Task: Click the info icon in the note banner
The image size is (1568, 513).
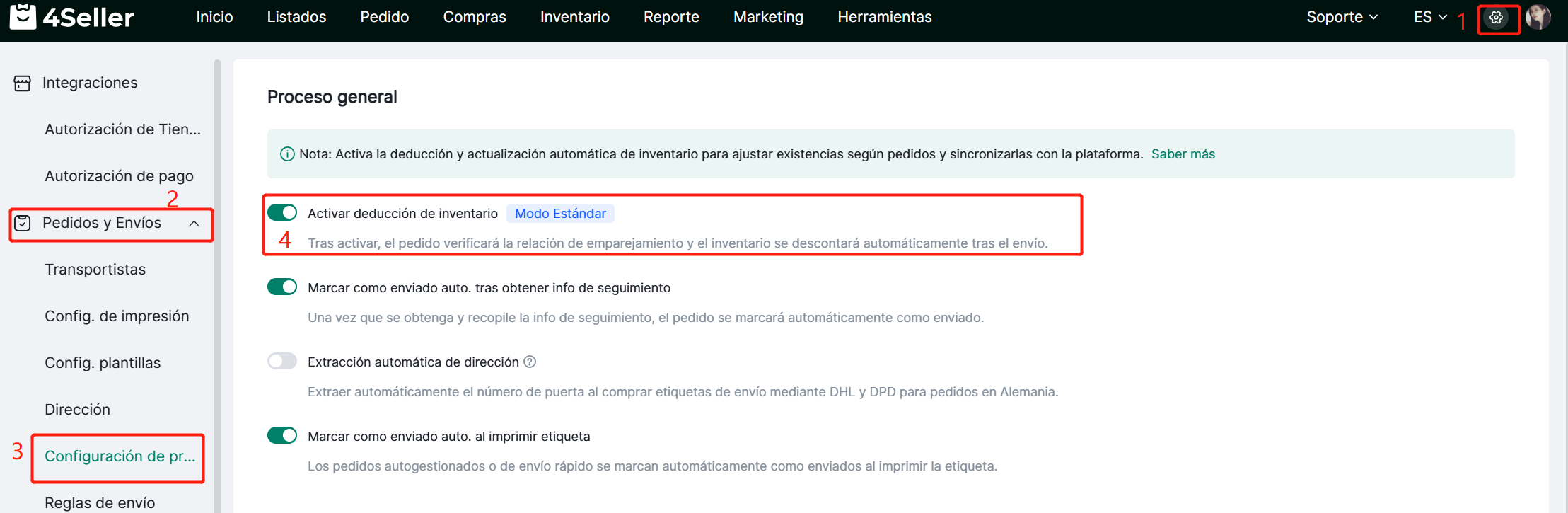Action: tap(287, 154)
